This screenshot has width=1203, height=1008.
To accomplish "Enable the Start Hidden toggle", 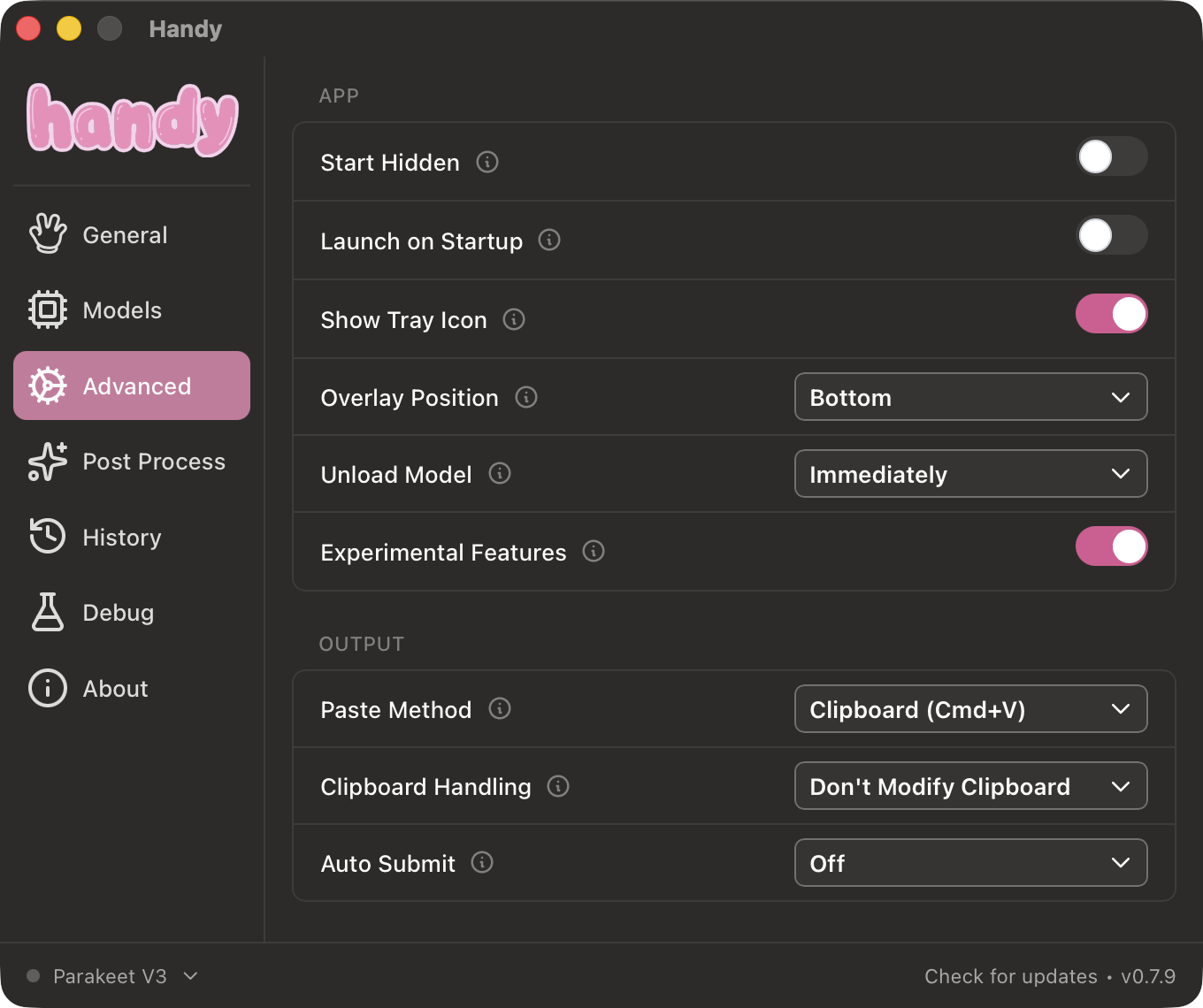I will (x=1112, y=157).
